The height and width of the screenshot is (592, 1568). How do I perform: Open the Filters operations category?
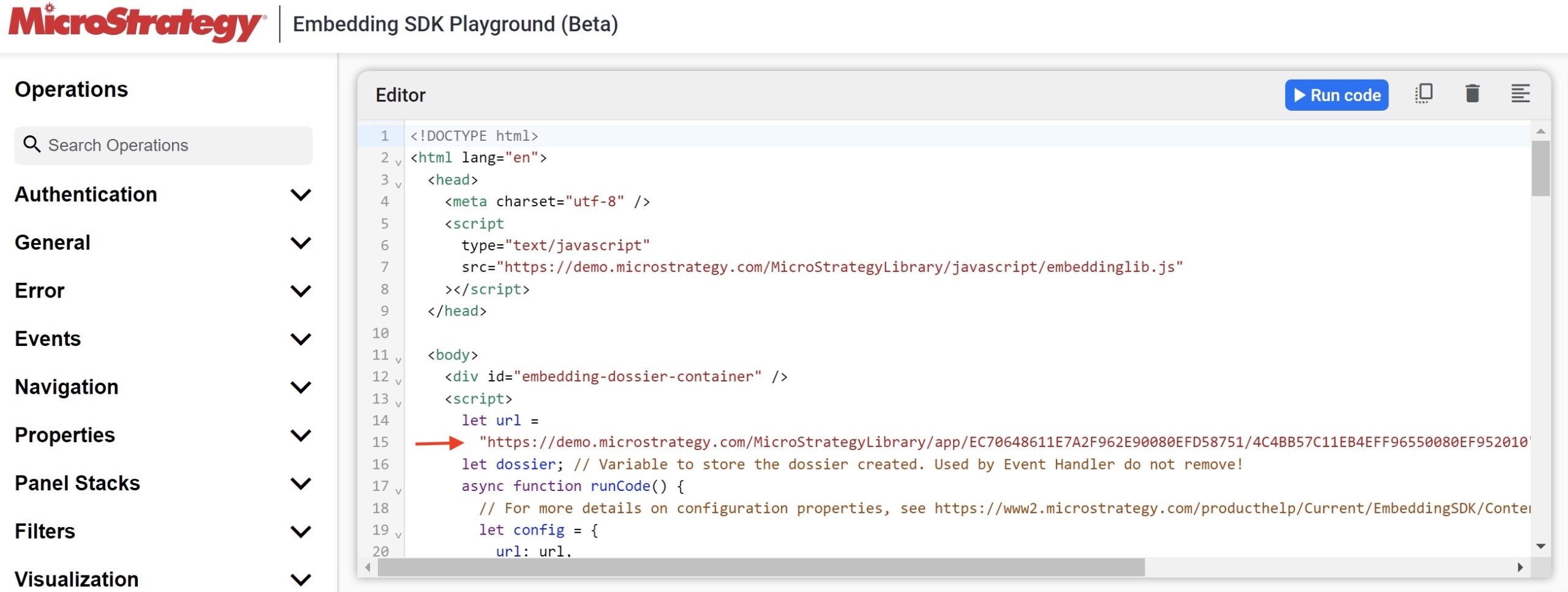coord(45,531)
